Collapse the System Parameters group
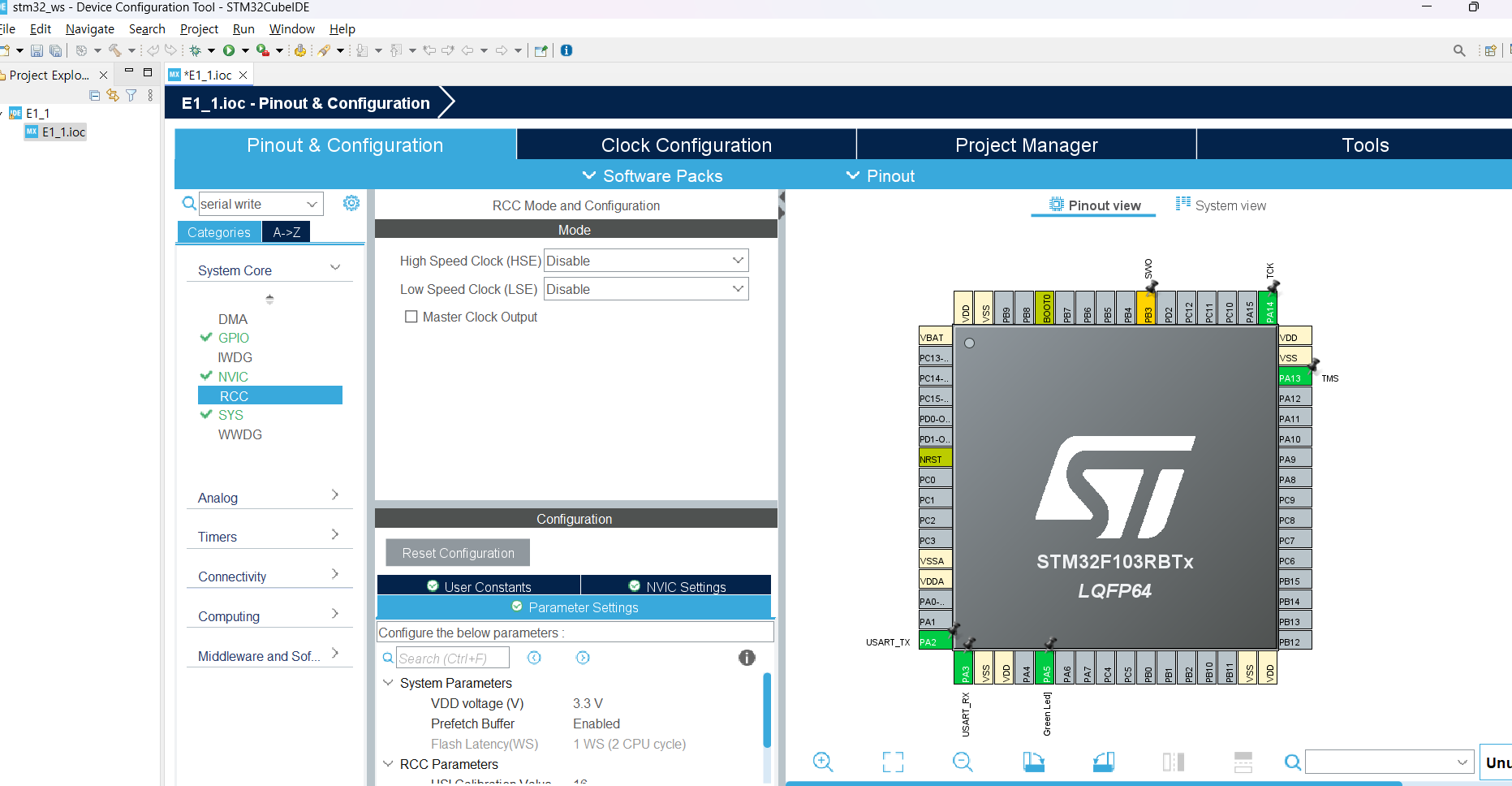The image size is (1512, 786). coord(388,683)
